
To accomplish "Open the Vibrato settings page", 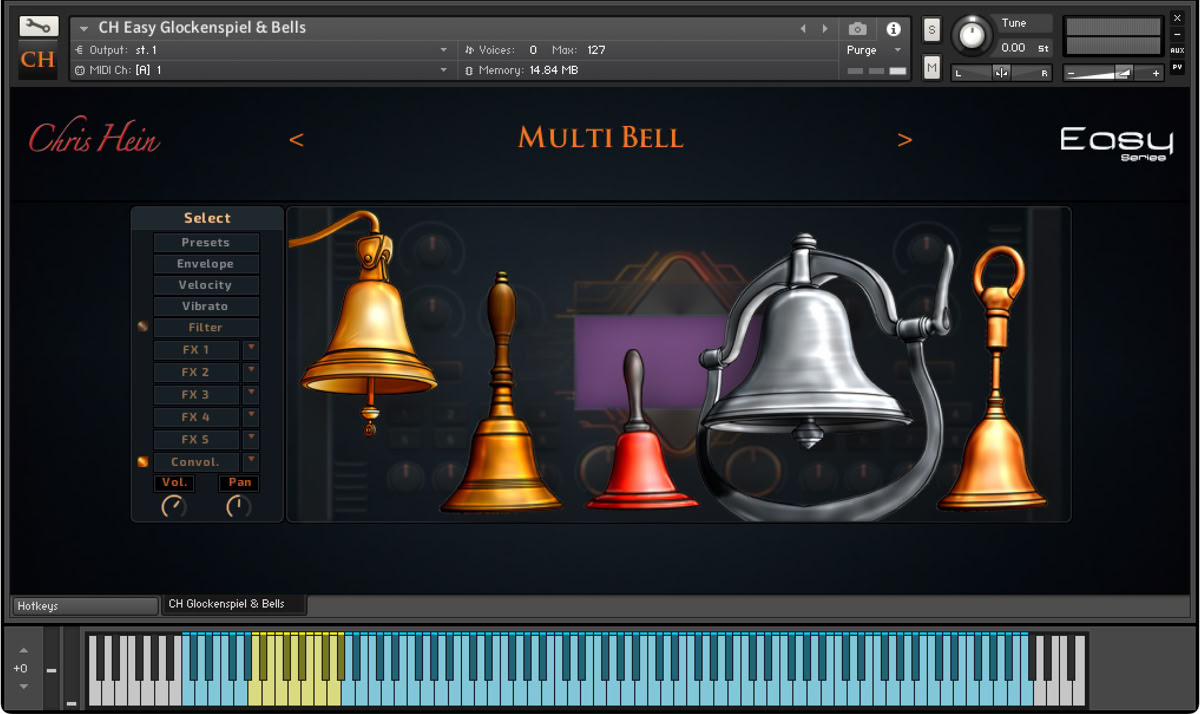I will point(205,306).
